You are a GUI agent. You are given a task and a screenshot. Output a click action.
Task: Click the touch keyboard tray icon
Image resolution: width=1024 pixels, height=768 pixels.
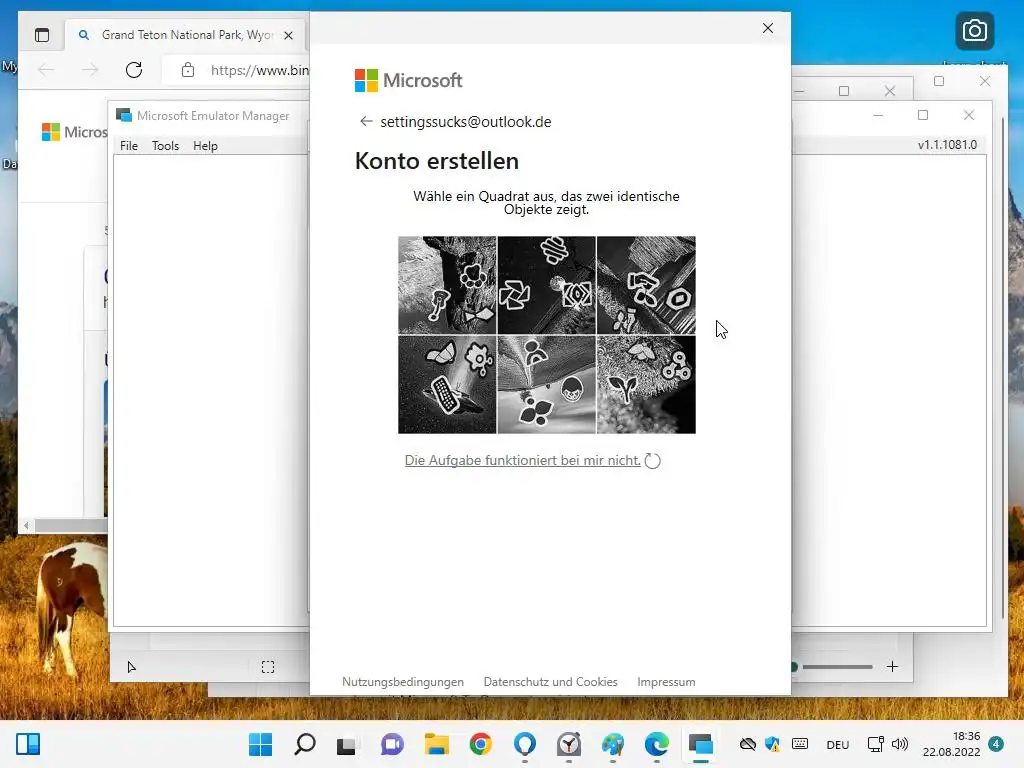[800, 744]
